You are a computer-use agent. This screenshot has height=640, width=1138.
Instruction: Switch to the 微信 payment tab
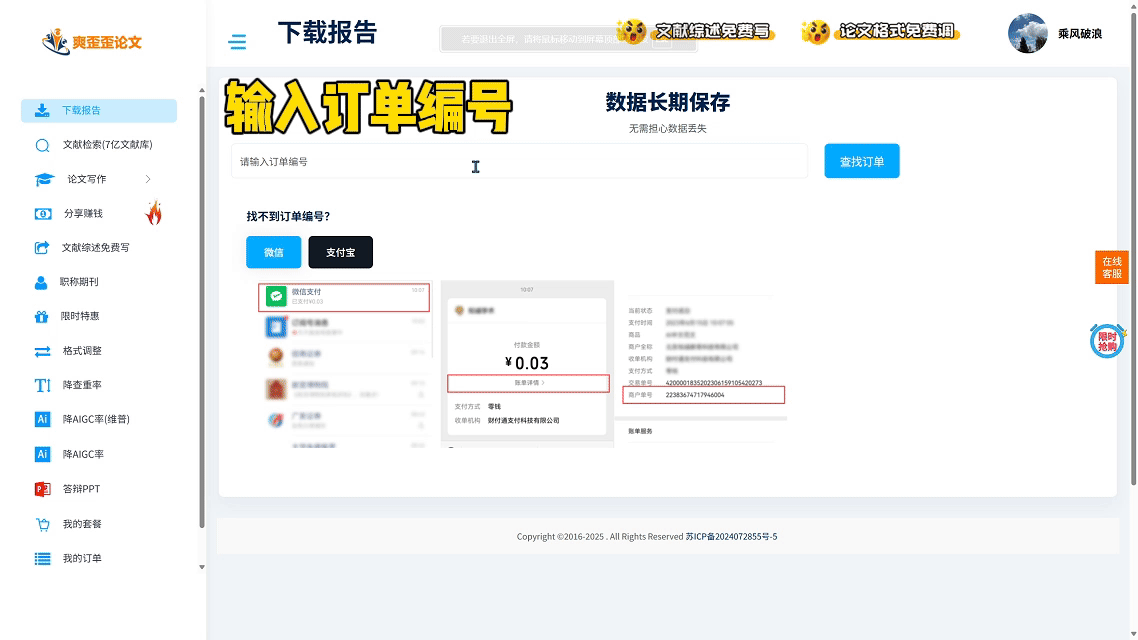click(x=273, y=253)
